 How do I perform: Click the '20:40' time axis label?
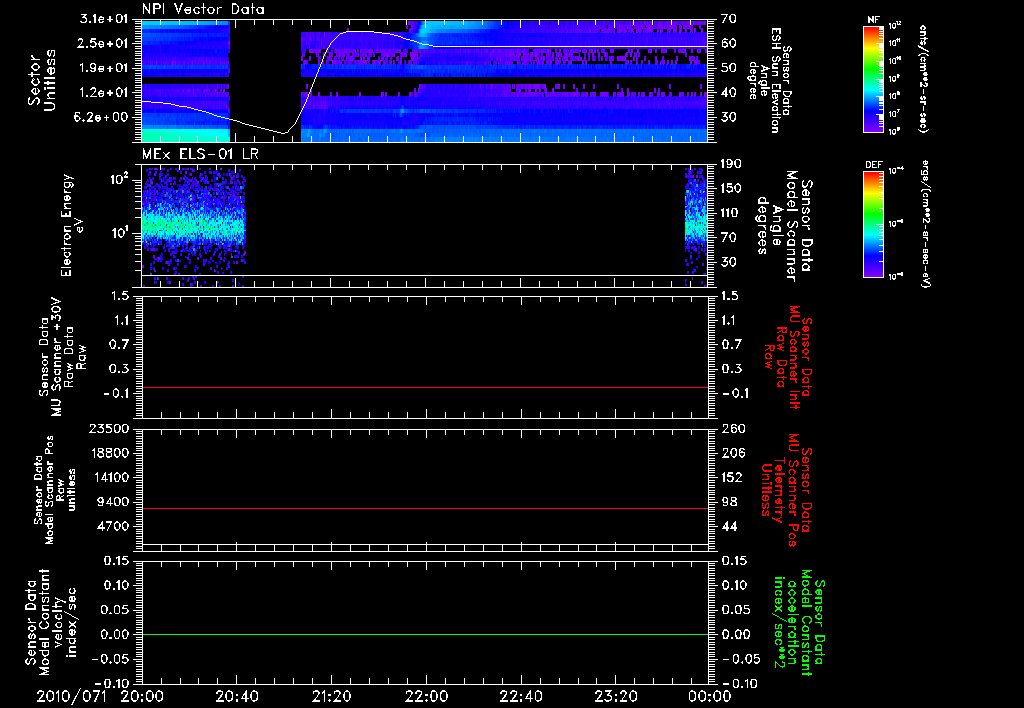236,696
